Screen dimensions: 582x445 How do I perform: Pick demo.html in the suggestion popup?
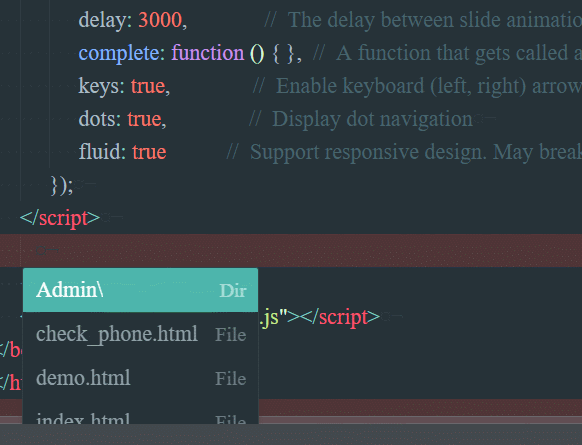[140, 378]
